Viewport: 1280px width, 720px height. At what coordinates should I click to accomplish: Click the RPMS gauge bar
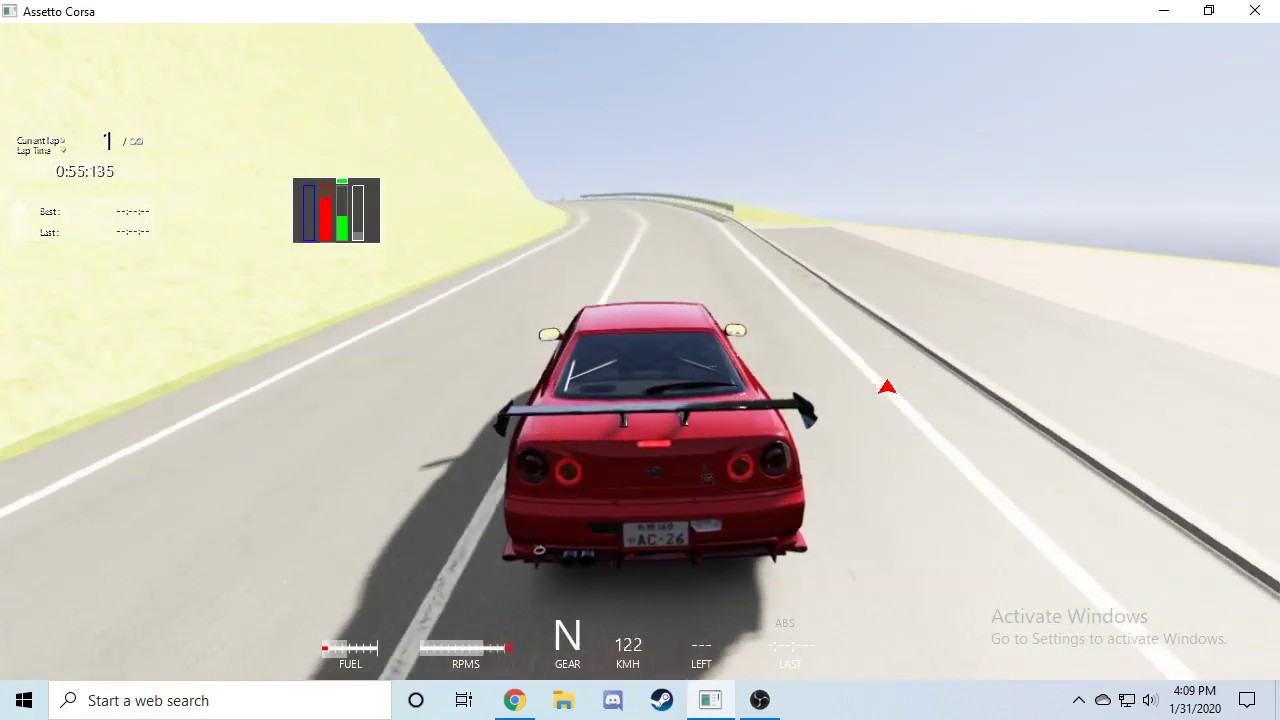click(x=466, y=648)
